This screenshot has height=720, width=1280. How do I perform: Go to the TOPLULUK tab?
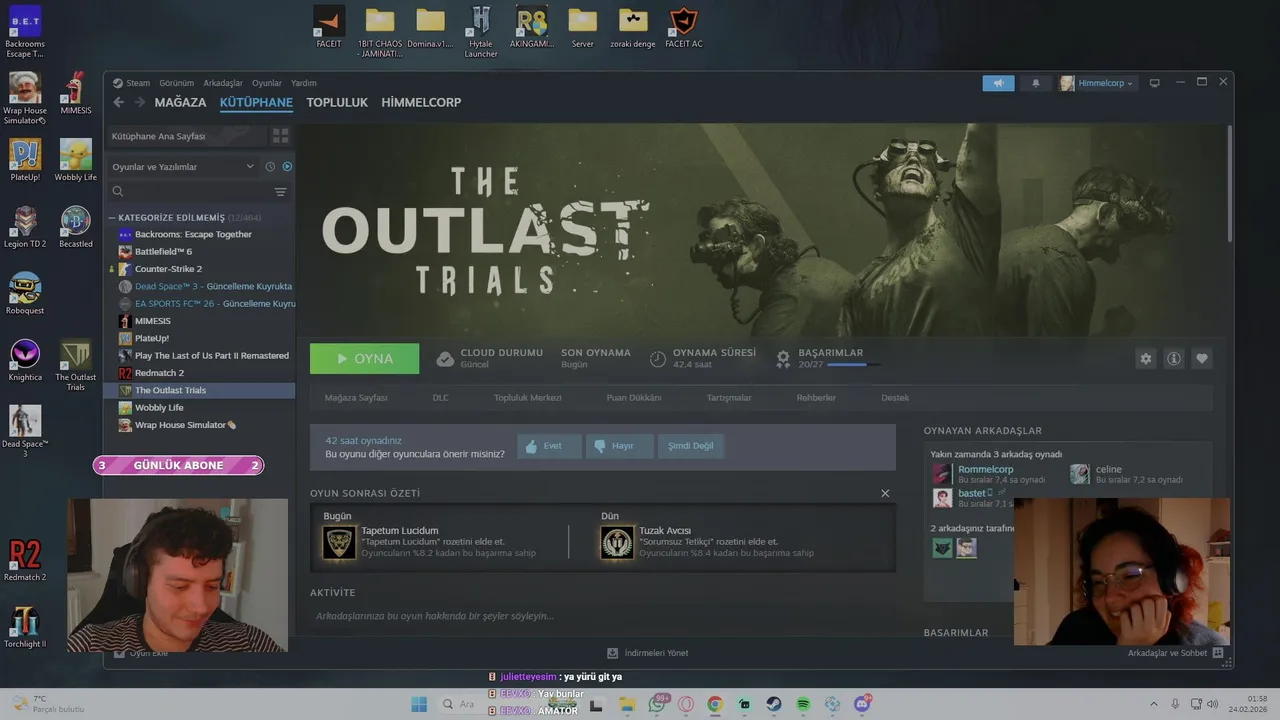click(337, 102)
